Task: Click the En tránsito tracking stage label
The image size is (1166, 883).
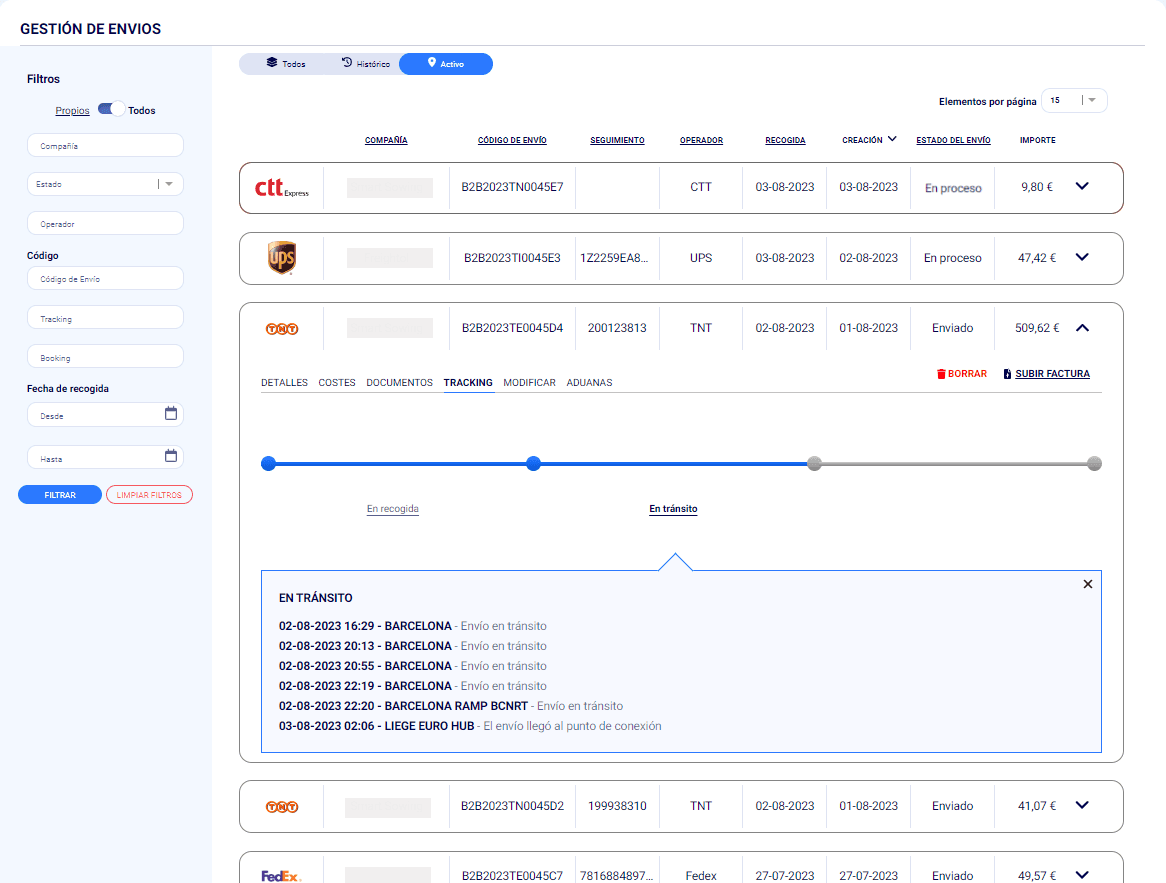Action: pyautogui.click(x=673, y=509)
